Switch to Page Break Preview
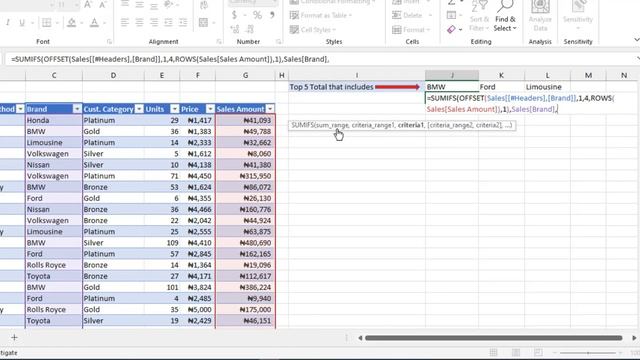640x360 pixels. coord(538,353)
